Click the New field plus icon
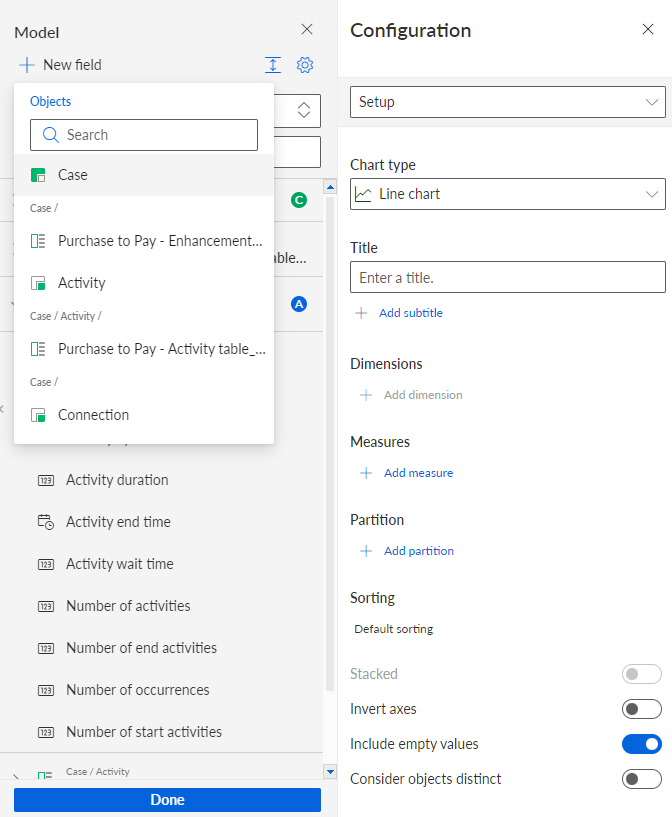 click(27, 65)
